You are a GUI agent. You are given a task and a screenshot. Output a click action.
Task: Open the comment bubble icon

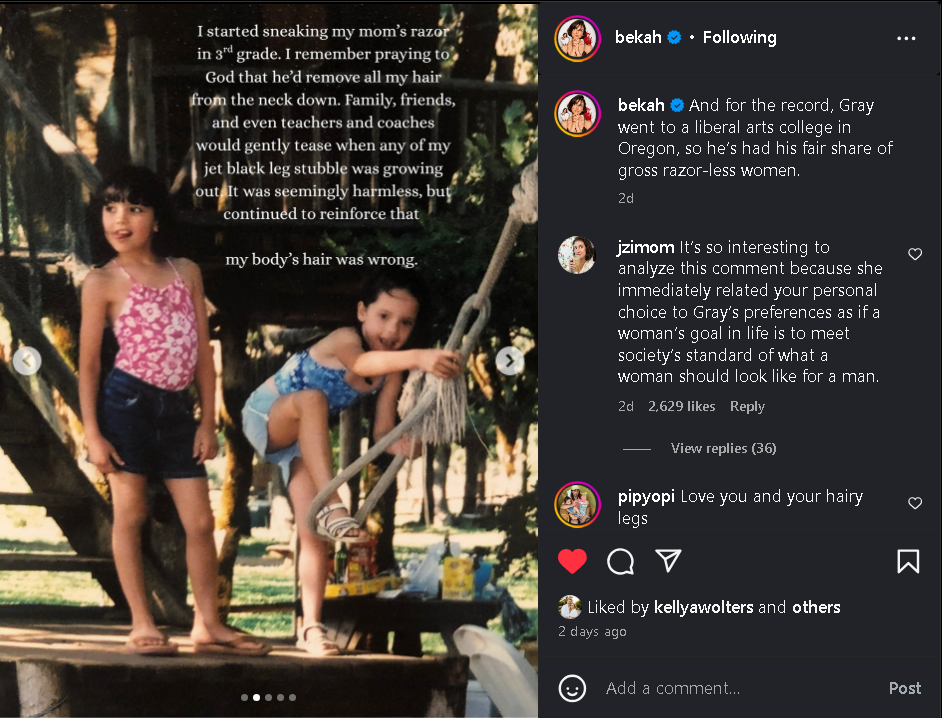tap(621, 561)
